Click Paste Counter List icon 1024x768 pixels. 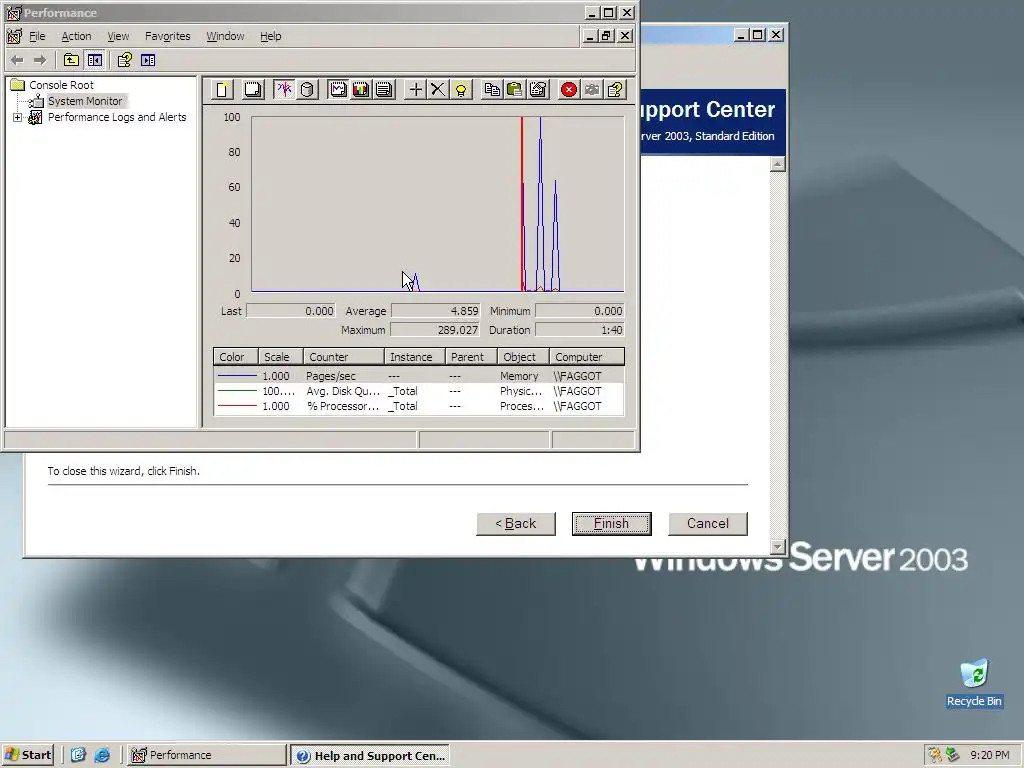[x=515, y=89]
